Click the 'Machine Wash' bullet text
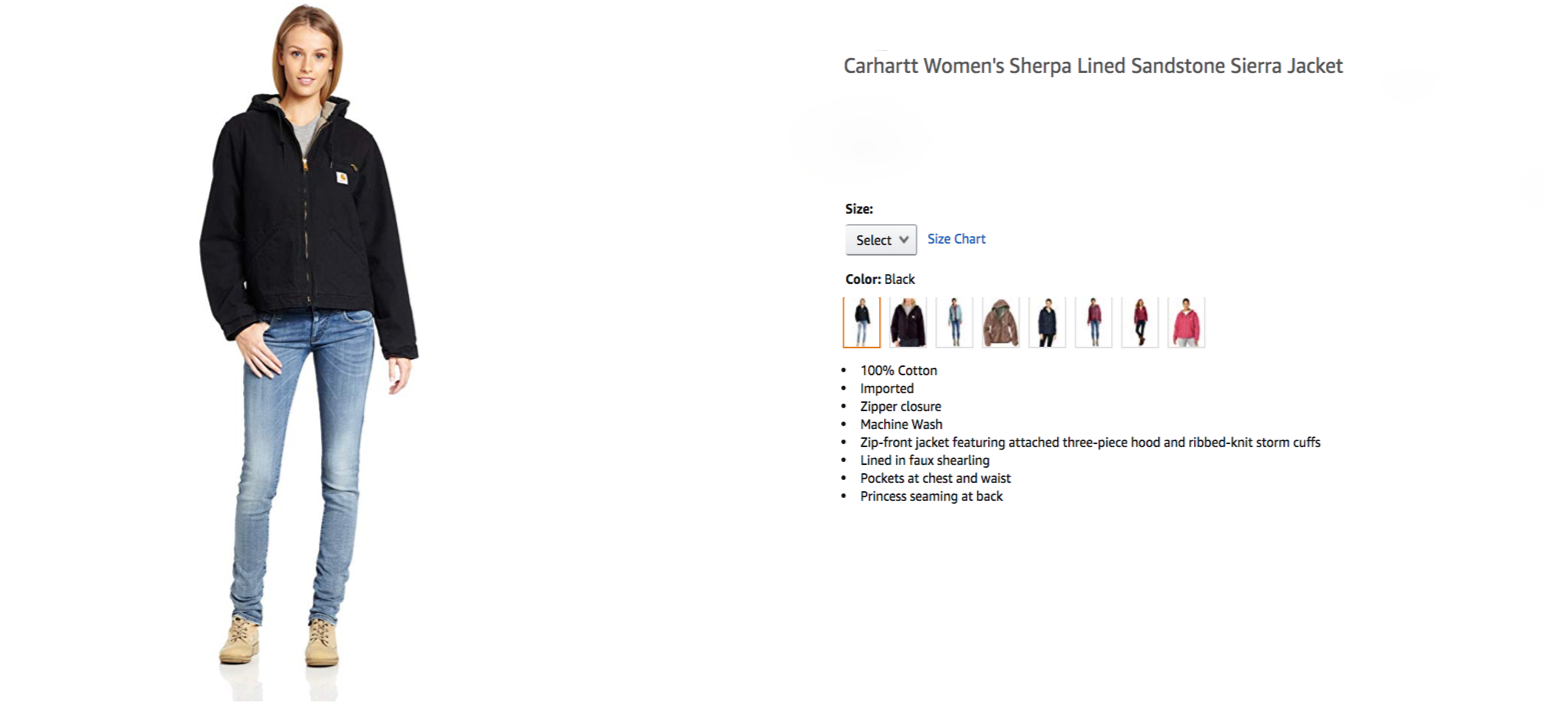1545x714 pixels. [x=901, y=424]
